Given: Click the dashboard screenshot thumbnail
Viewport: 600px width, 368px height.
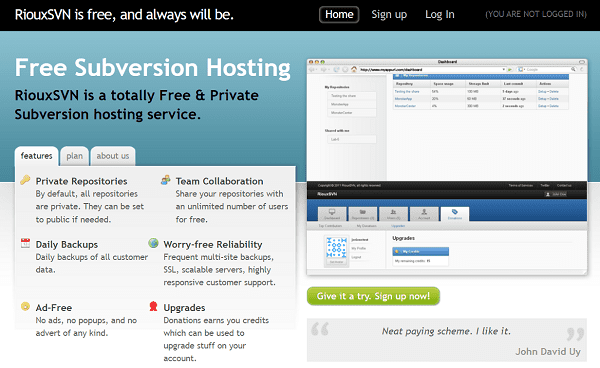Looking at the screenshot, I should 447,167.
